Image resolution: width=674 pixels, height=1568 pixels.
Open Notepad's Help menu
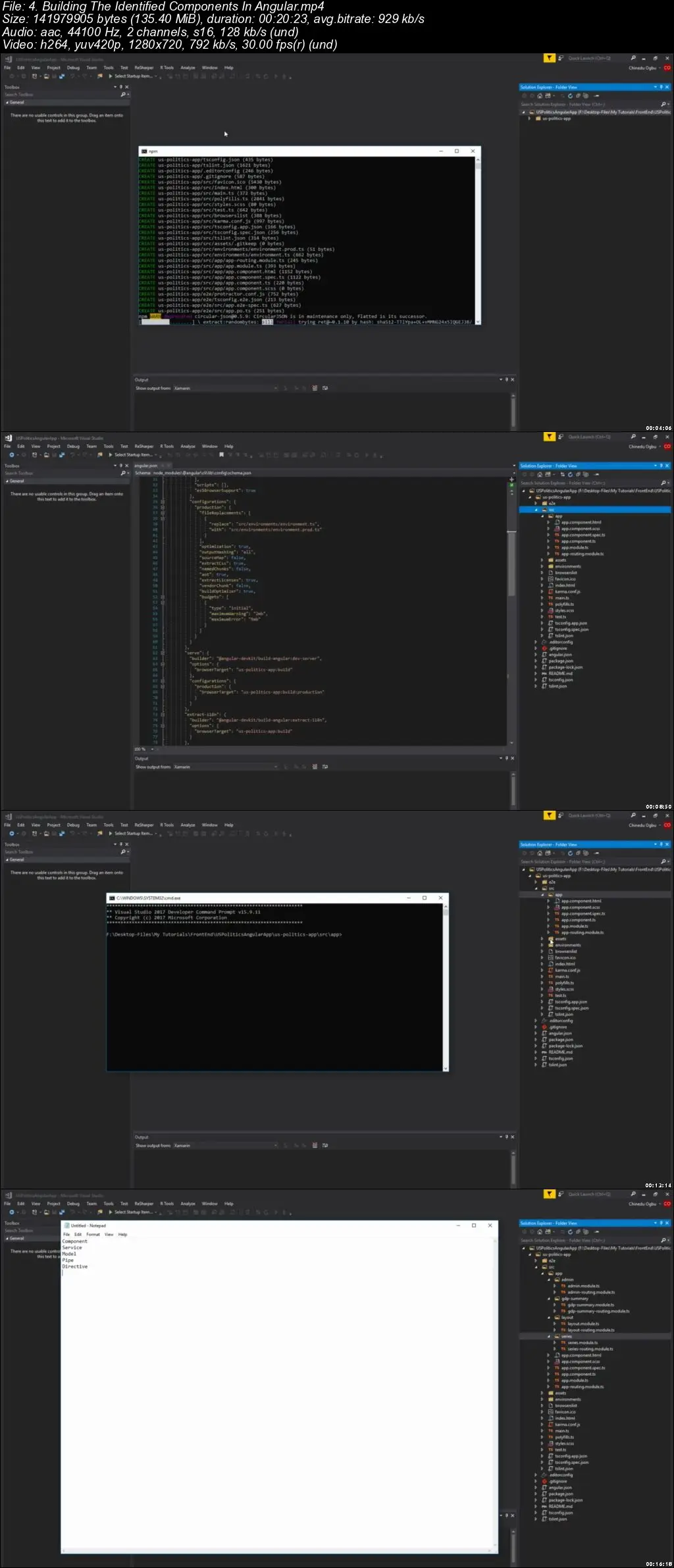(x=123, y=1235)
